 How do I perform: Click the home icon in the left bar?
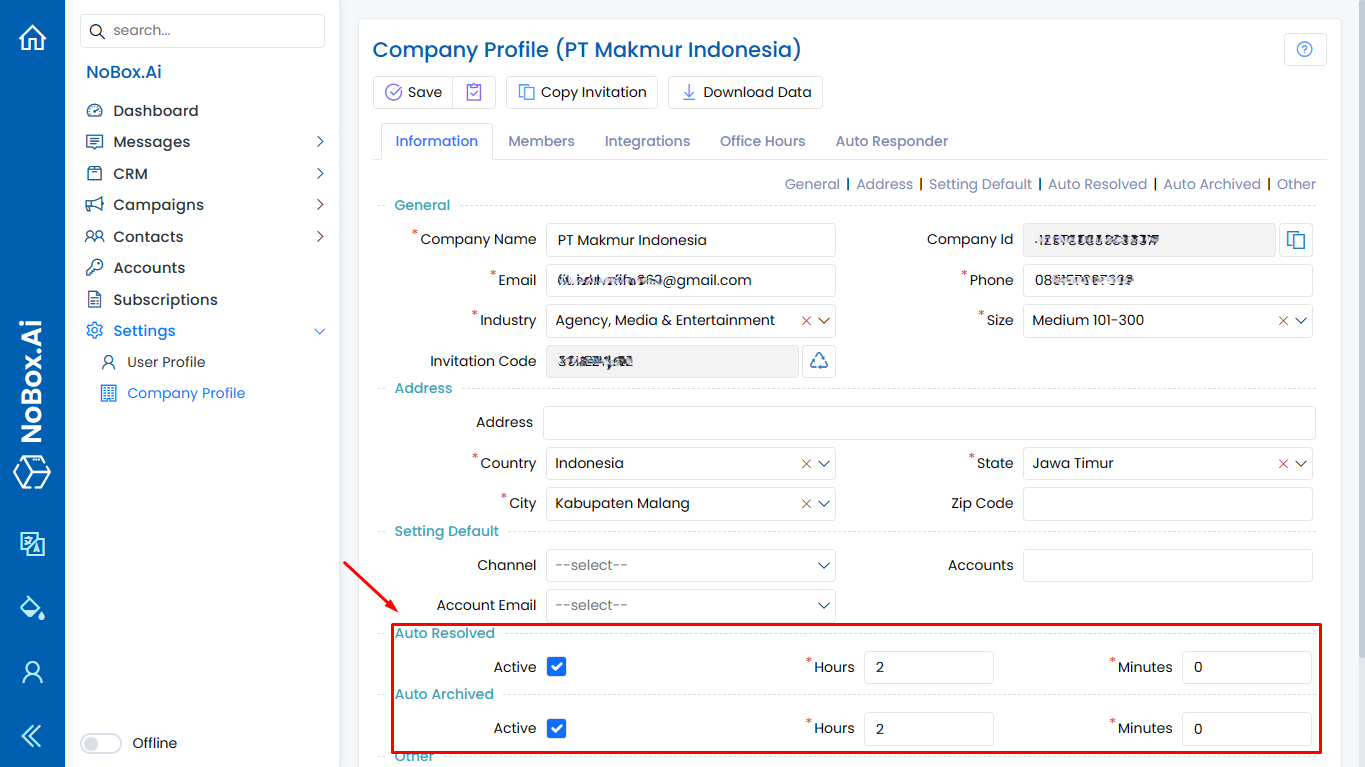pos(32,38)
